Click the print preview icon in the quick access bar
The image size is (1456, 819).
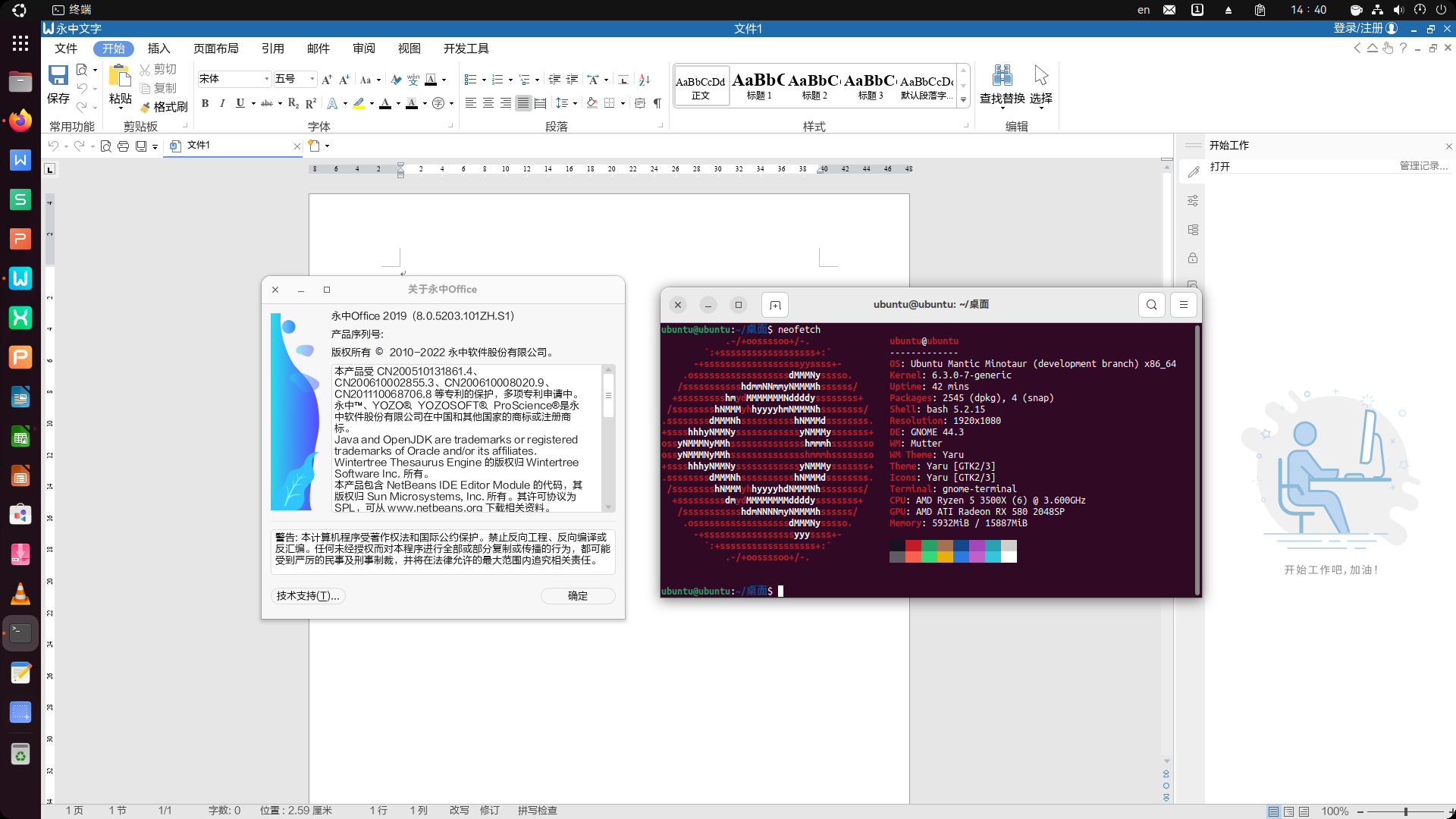click(105, 146)
